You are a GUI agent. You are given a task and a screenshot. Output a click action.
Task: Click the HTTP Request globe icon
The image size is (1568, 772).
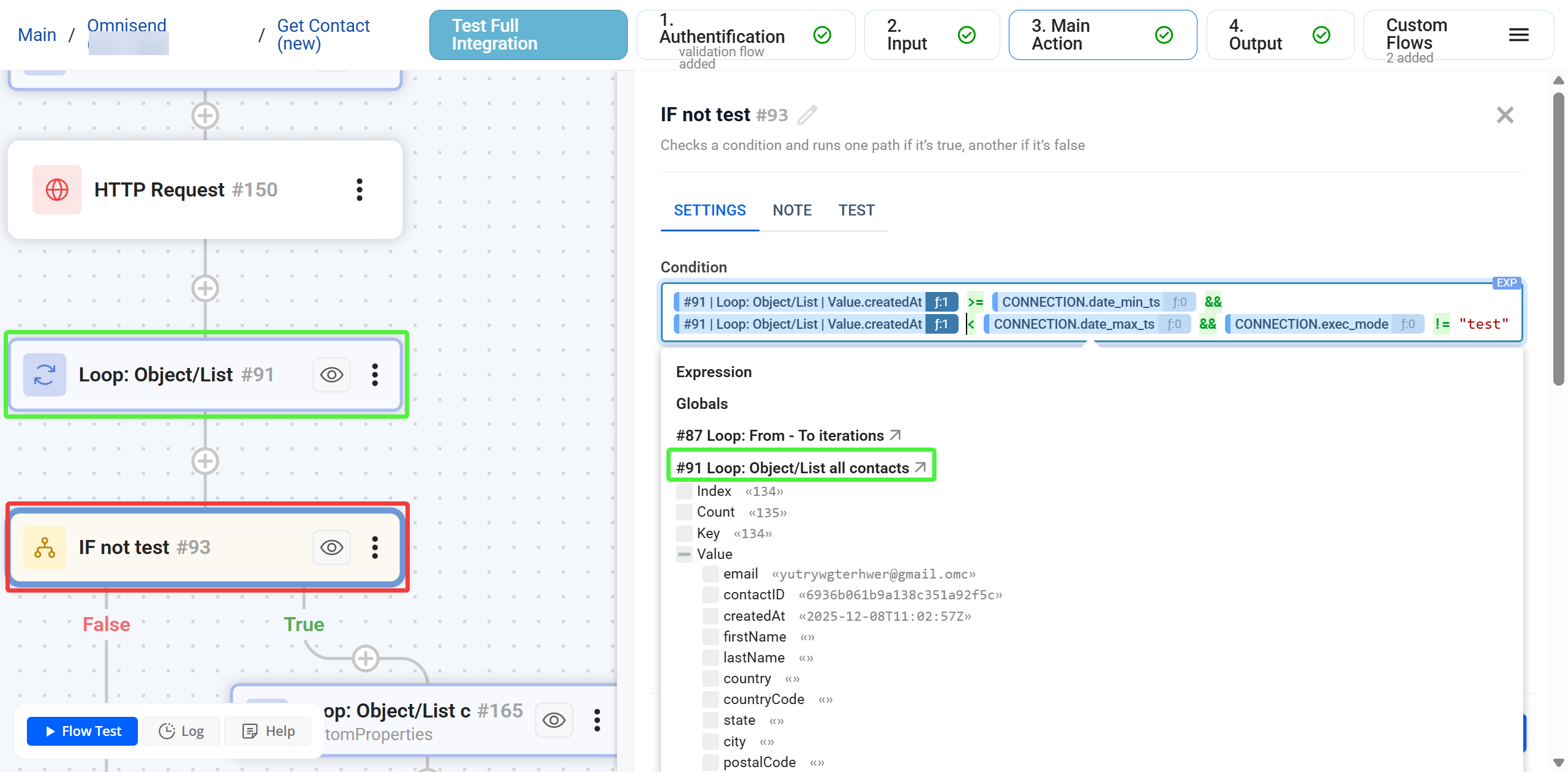57,190
